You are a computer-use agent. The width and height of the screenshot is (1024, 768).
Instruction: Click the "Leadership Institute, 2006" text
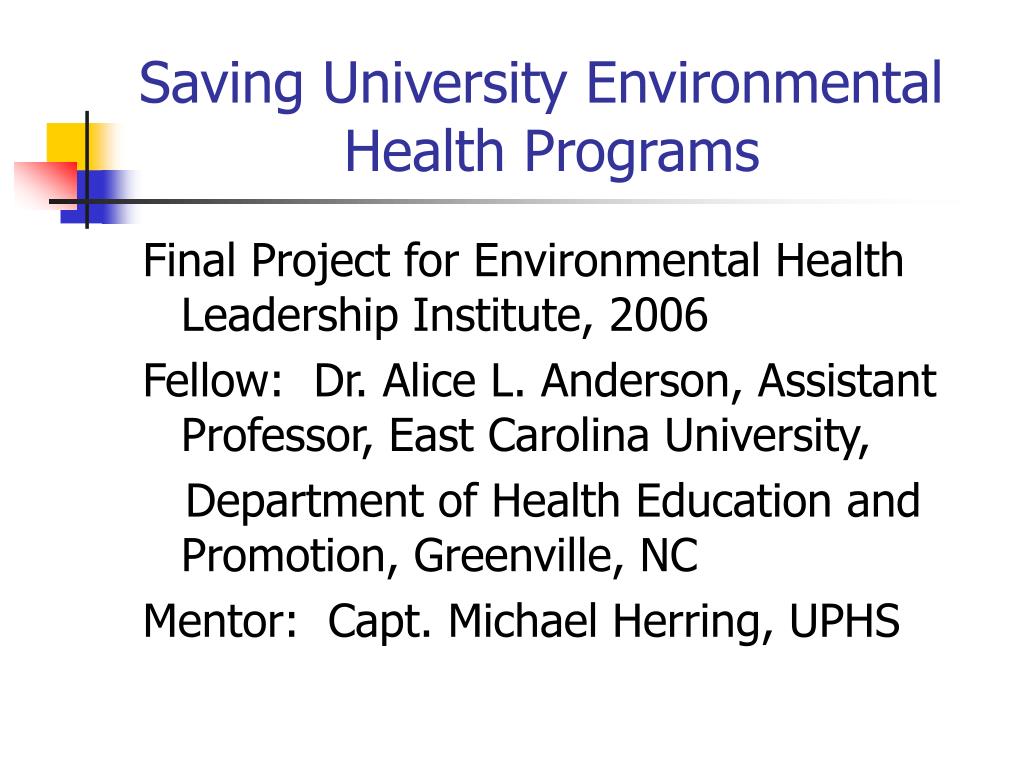(444, 316)
